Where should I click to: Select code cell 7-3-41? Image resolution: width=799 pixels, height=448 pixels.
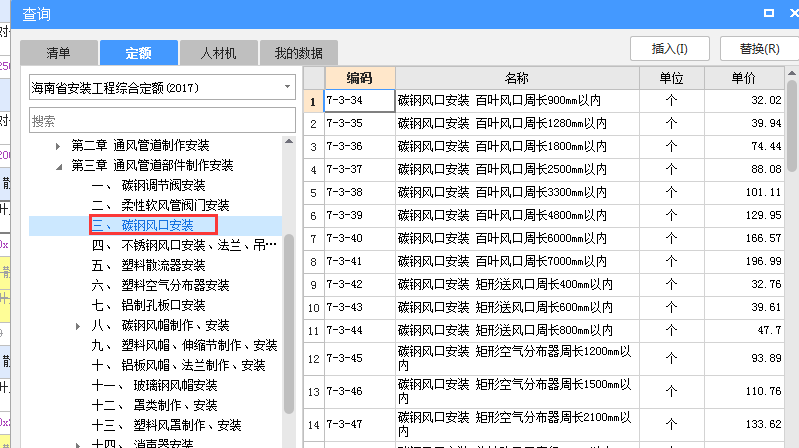[x=360, y=261]
